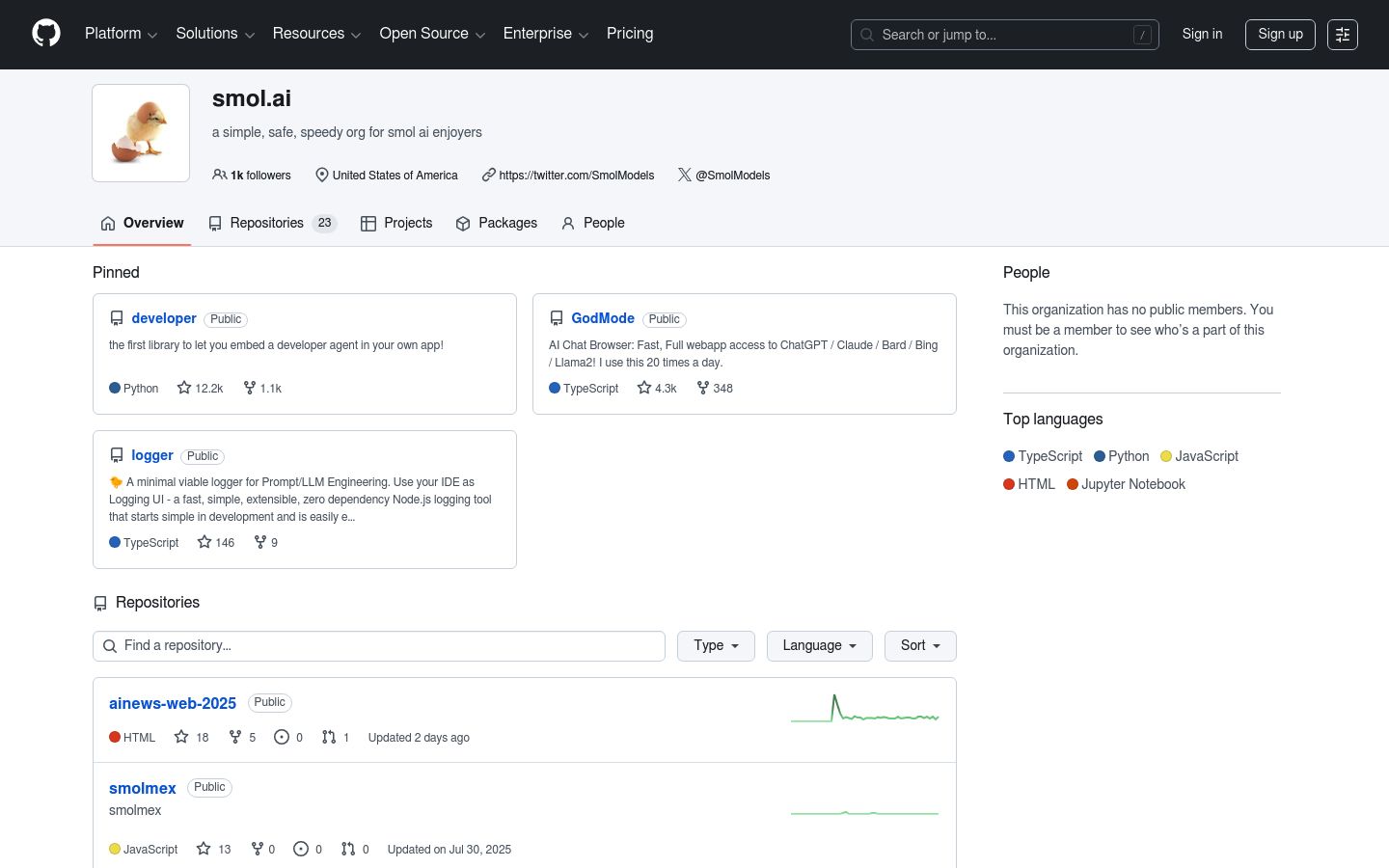Open the Language filter dropdown

pyautogui.click(x=820, y=646)
